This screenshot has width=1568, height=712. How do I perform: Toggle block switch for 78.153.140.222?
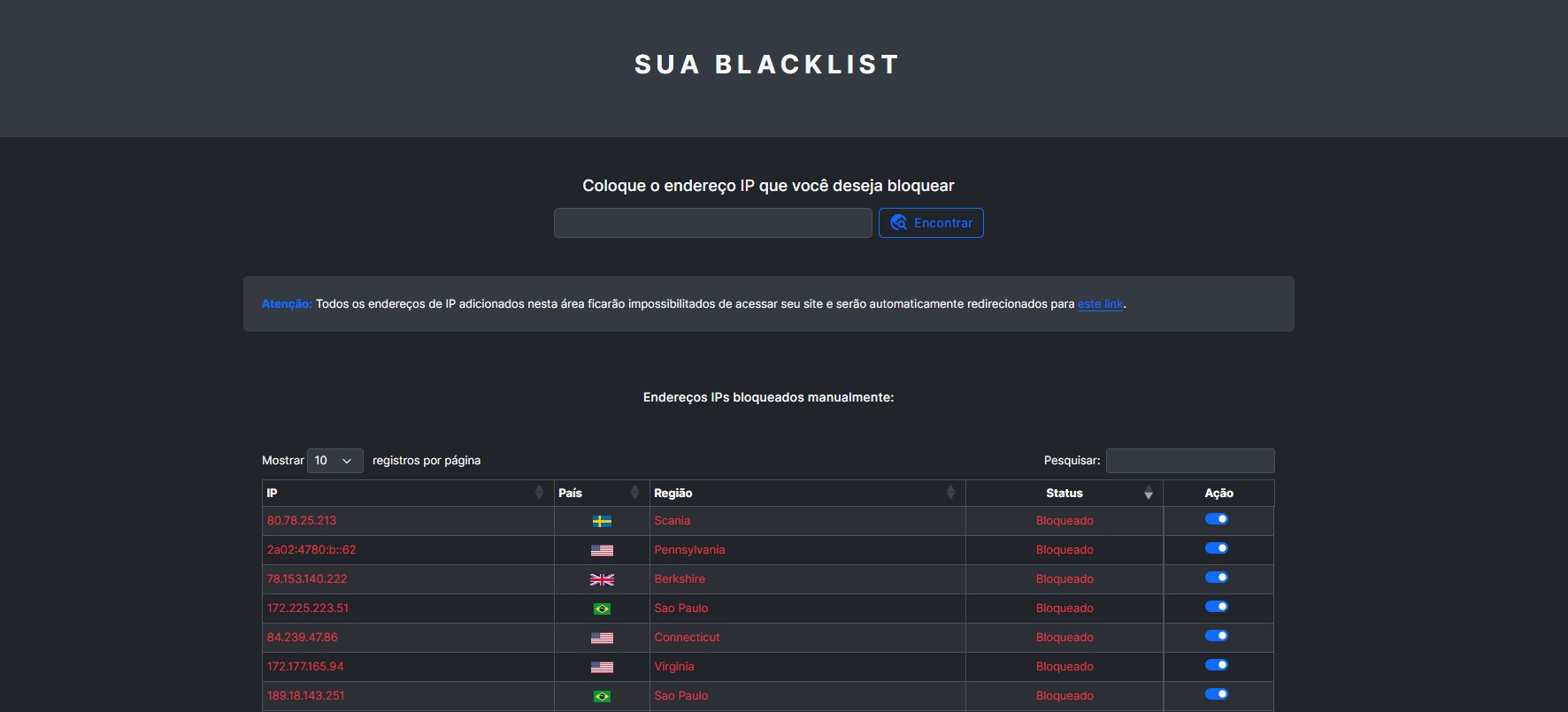(x=1217, y=578)
